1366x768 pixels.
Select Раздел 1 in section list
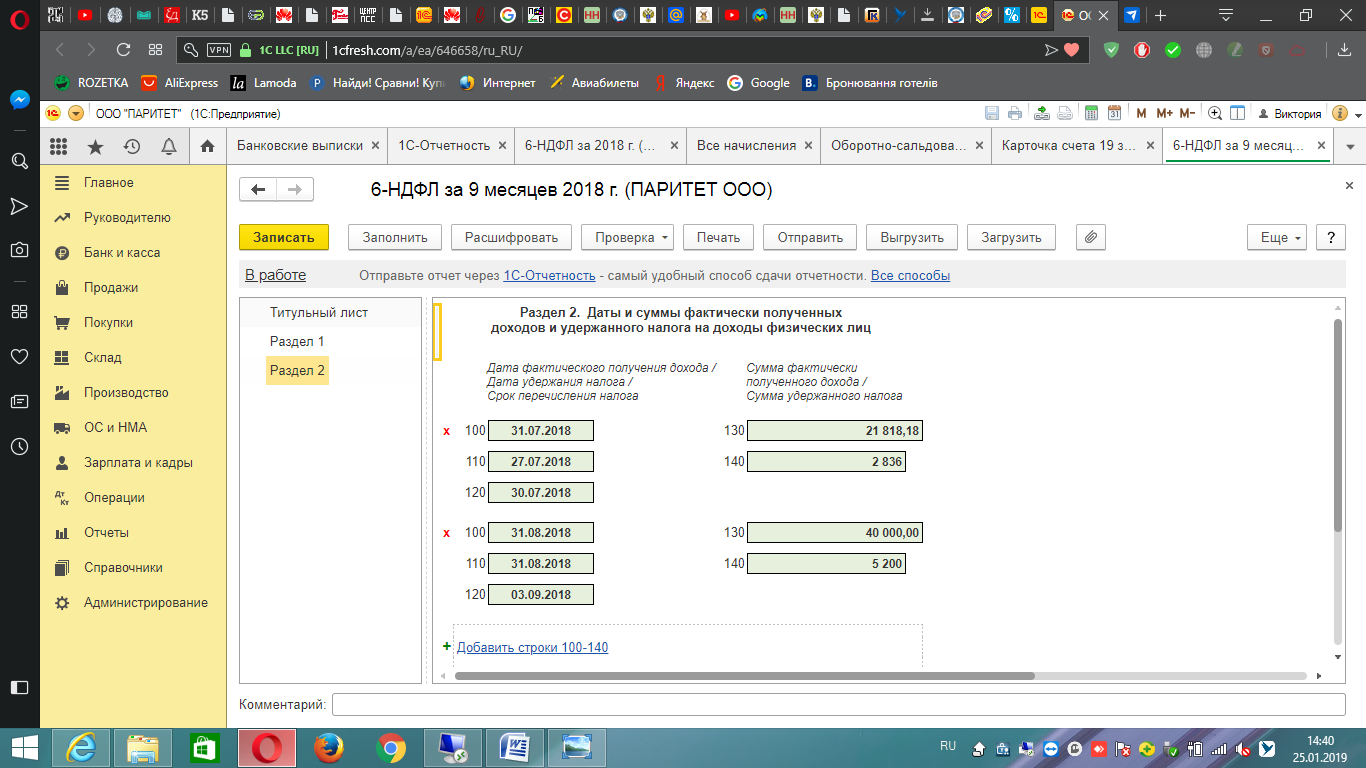[297, 342]
